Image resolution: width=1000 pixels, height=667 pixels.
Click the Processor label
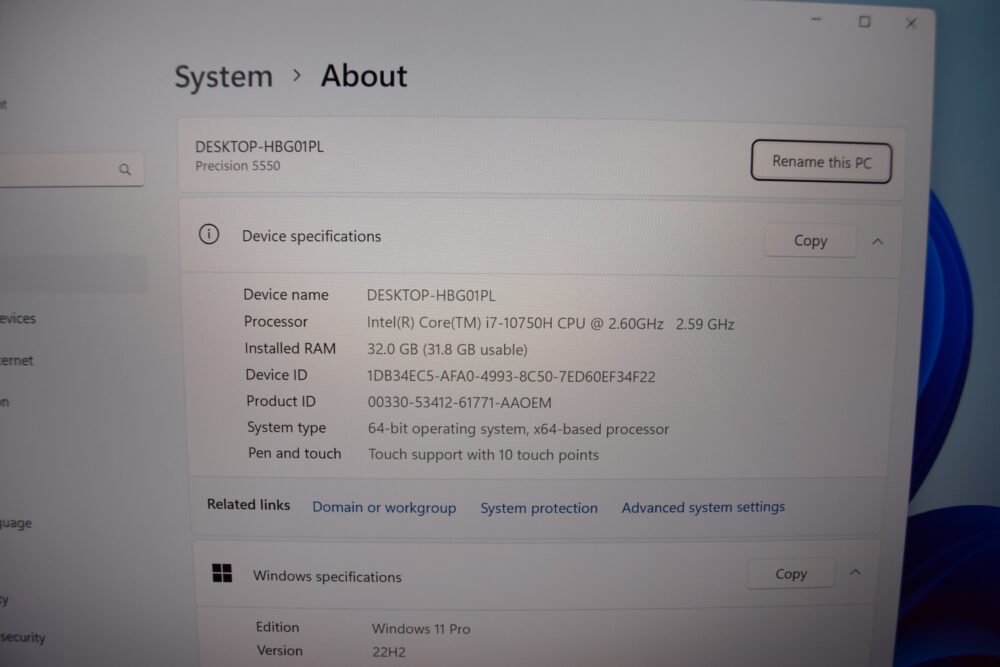pos(276,321)
